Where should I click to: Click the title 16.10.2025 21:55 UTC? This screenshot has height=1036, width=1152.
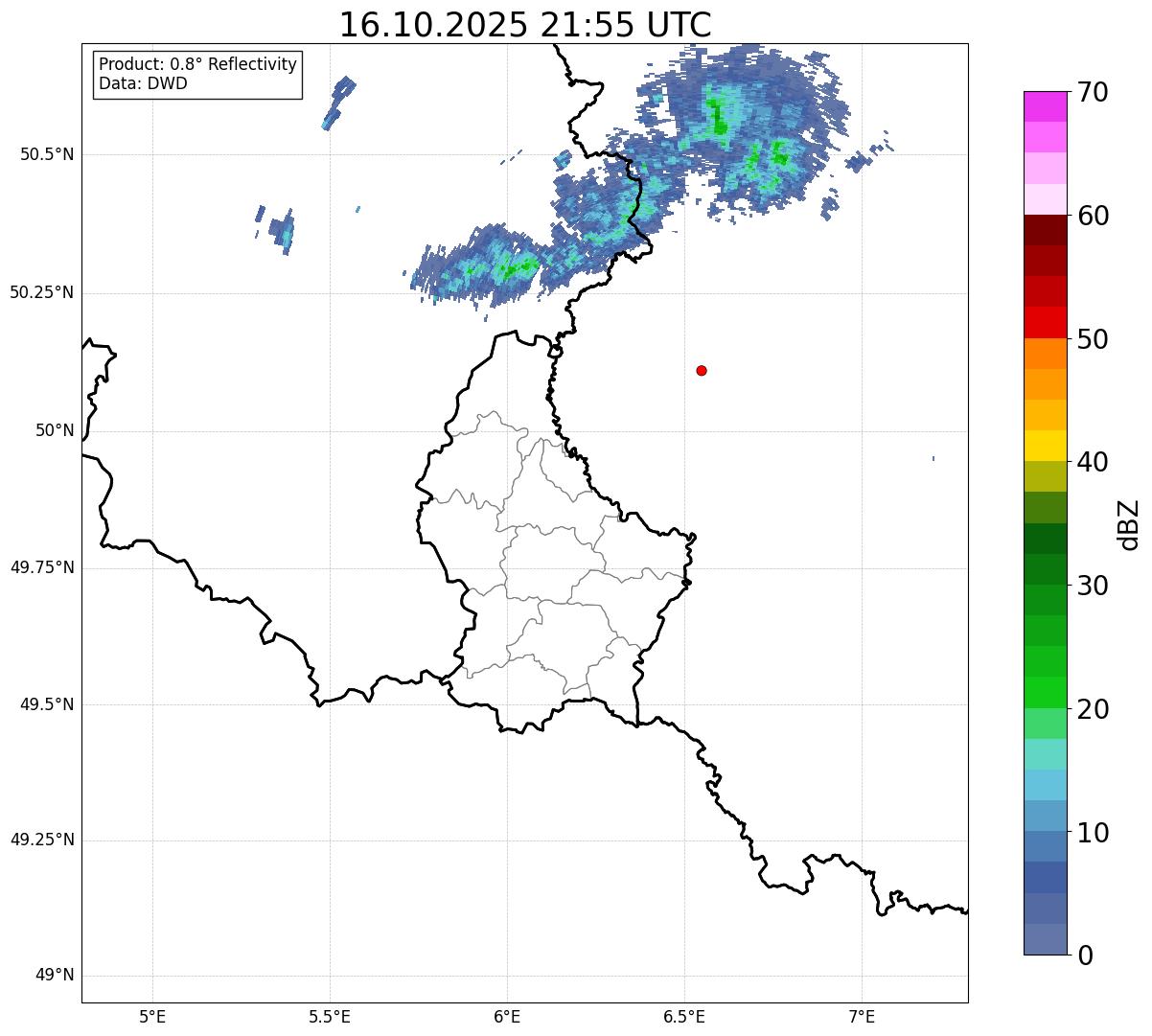pyautogui.click(x=525, y=25)
